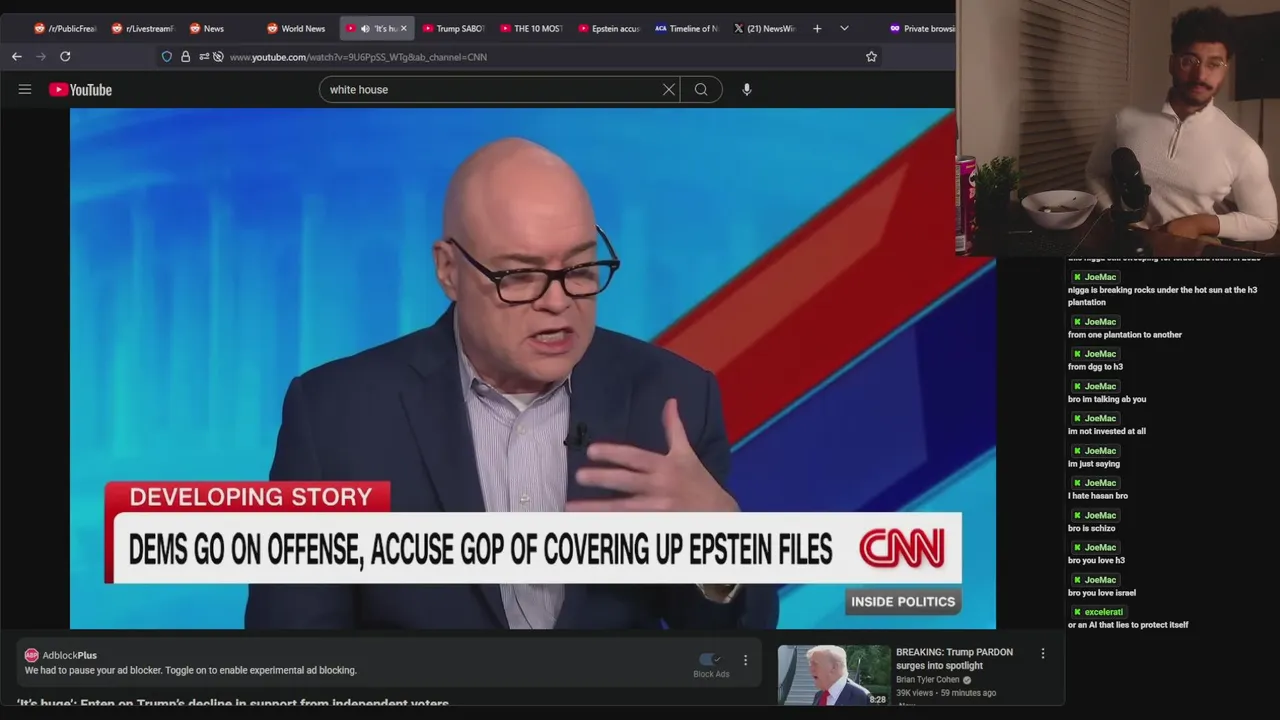Switch to THE 10 MOST tab

(x=532, y=29)
